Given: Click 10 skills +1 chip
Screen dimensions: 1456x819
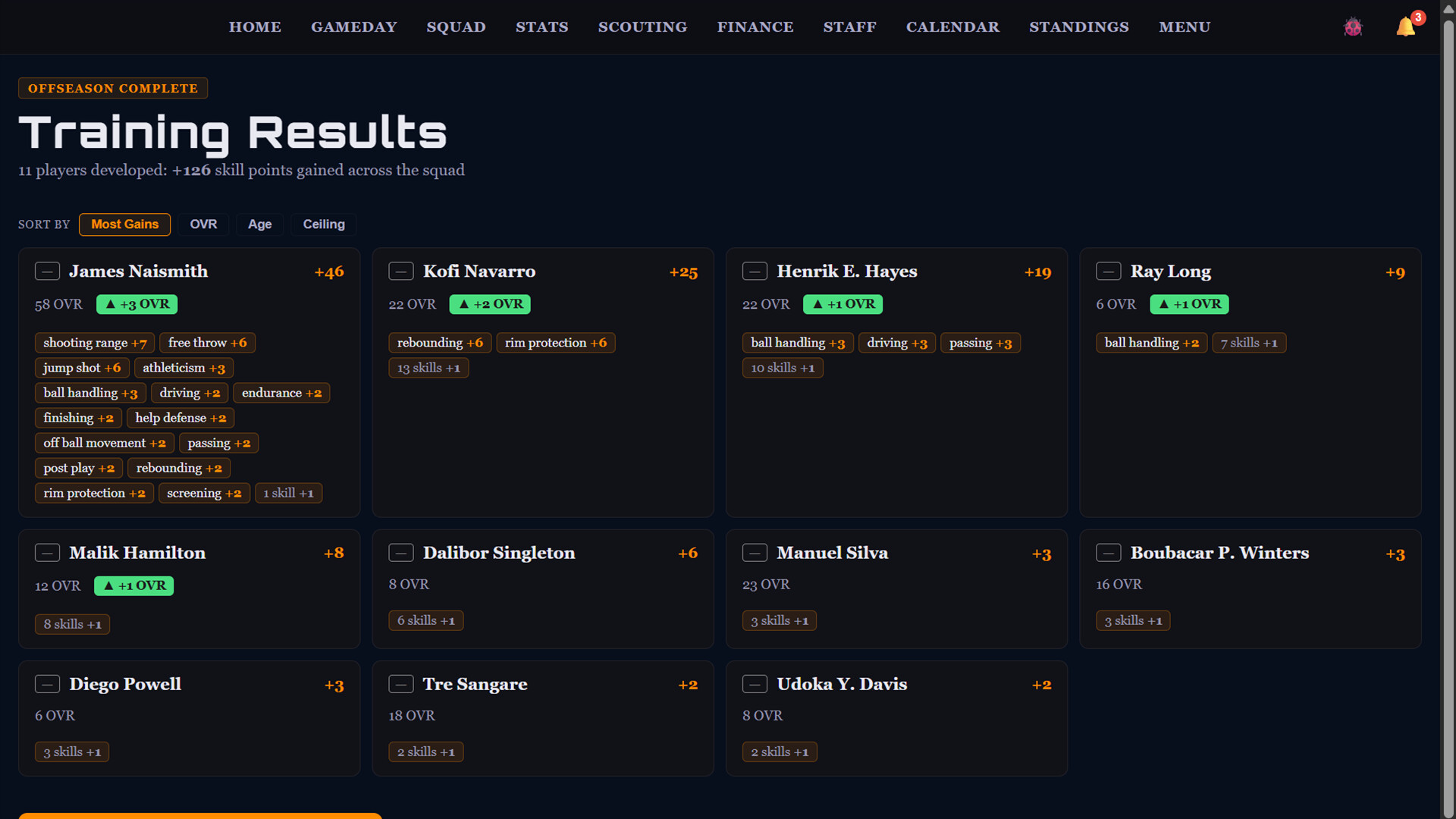Looking at the screenshot, I should pyautogui.click(x=783, y=368).
